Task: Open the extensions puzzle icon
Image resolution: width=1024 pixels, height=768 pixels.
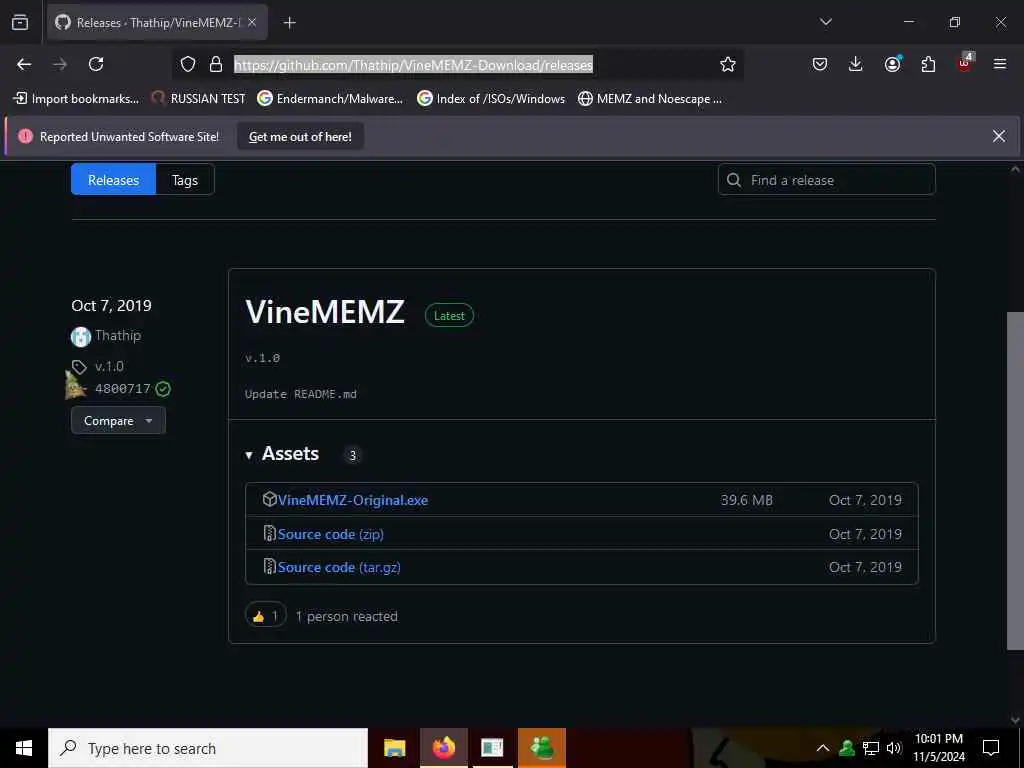Action: tap(928, 64)
